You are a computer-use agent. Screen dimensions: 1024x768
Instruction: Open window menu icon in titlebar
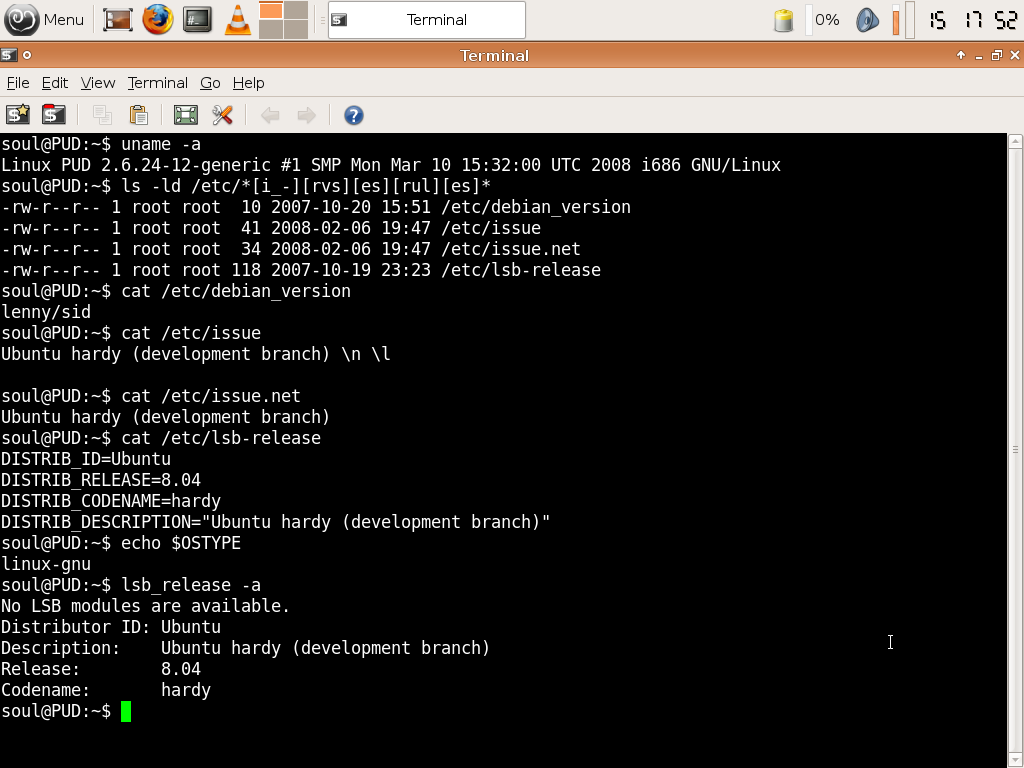(x=9, y=55)
